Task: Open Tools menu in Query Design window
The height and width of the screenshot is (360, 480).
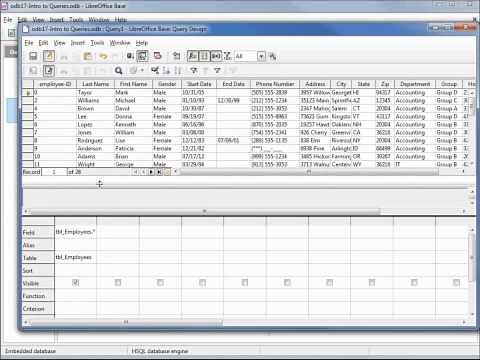Action: 97,43
